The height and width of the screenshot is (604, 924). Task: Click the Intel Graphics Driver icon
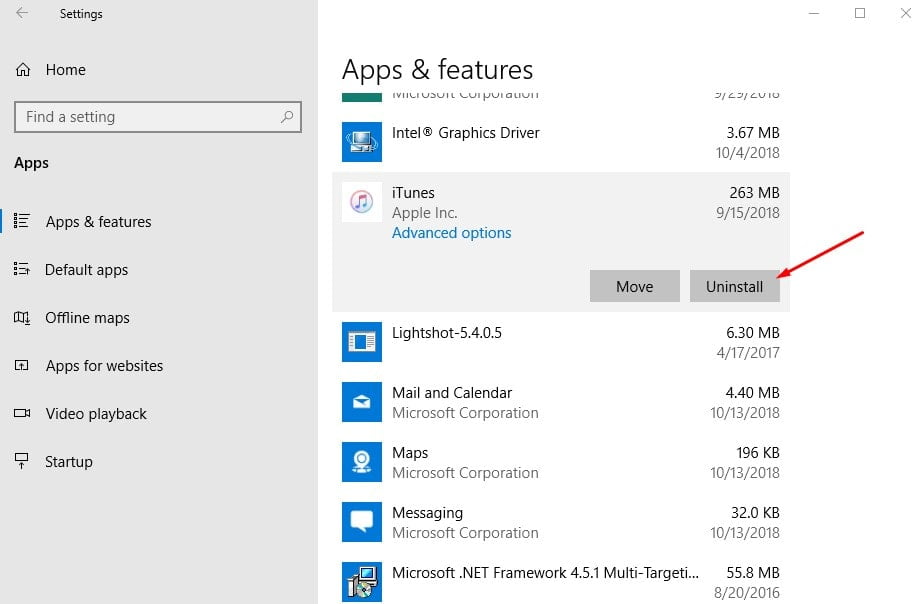tap(362, 141)
